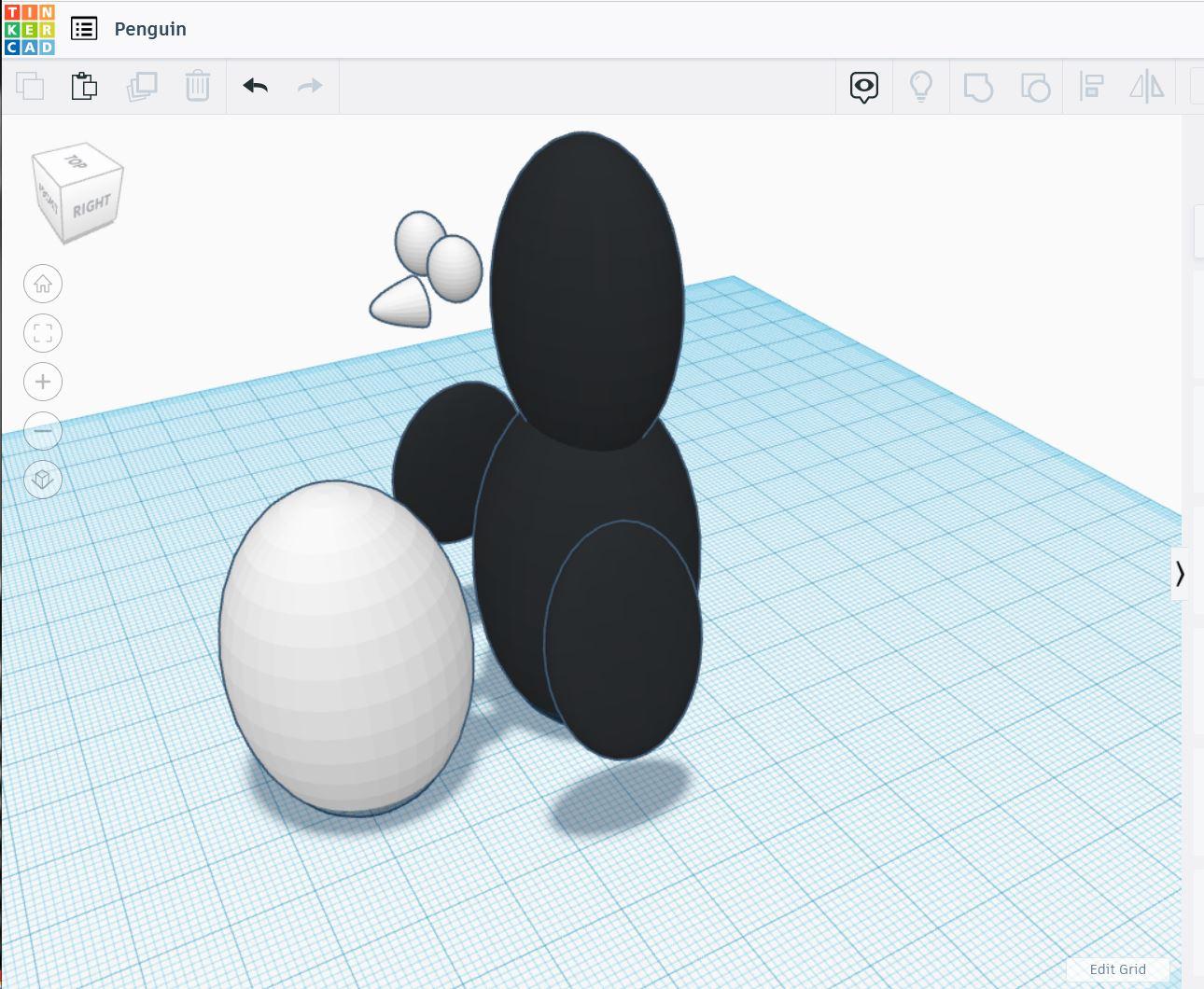Select the black flipper ellipse in front
The image size is (1204, 989).
(623, 639)
